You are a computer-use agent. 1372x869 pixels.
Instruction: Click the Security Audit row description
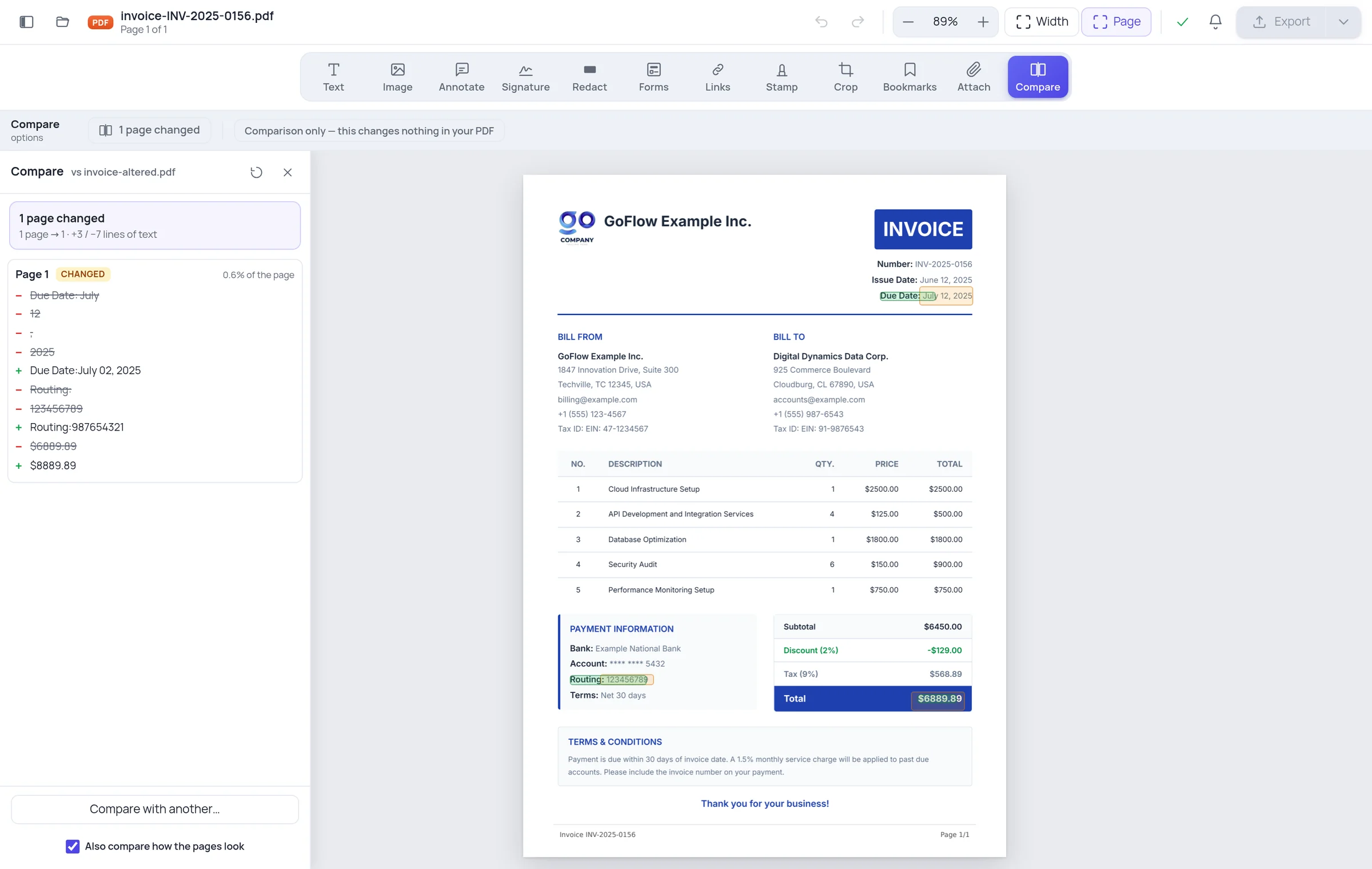[632, 564]
